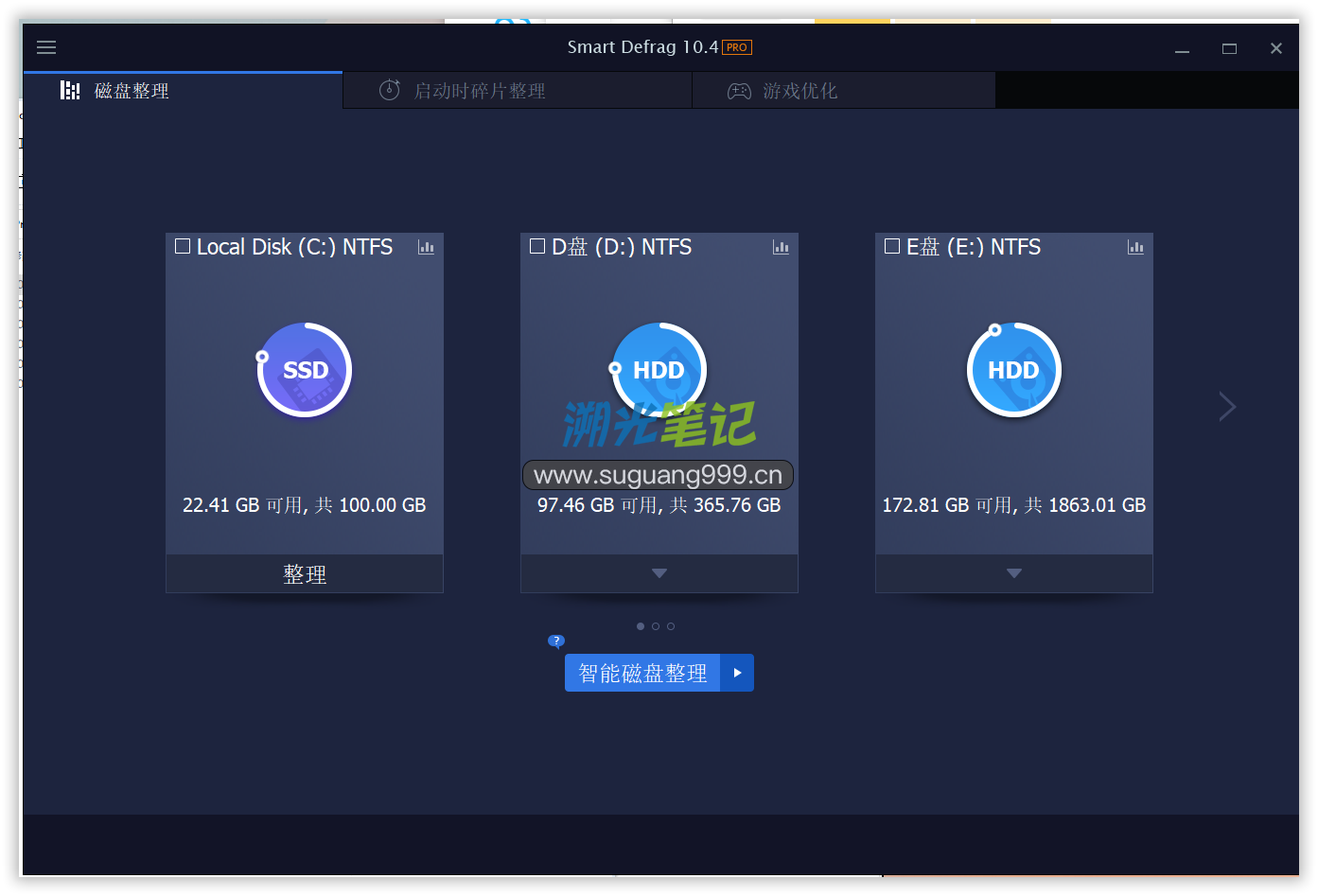Screen dimensions: 1318x896
Task: Open the arrow options beside 智能磁盘整理
Action: (737, 673)
